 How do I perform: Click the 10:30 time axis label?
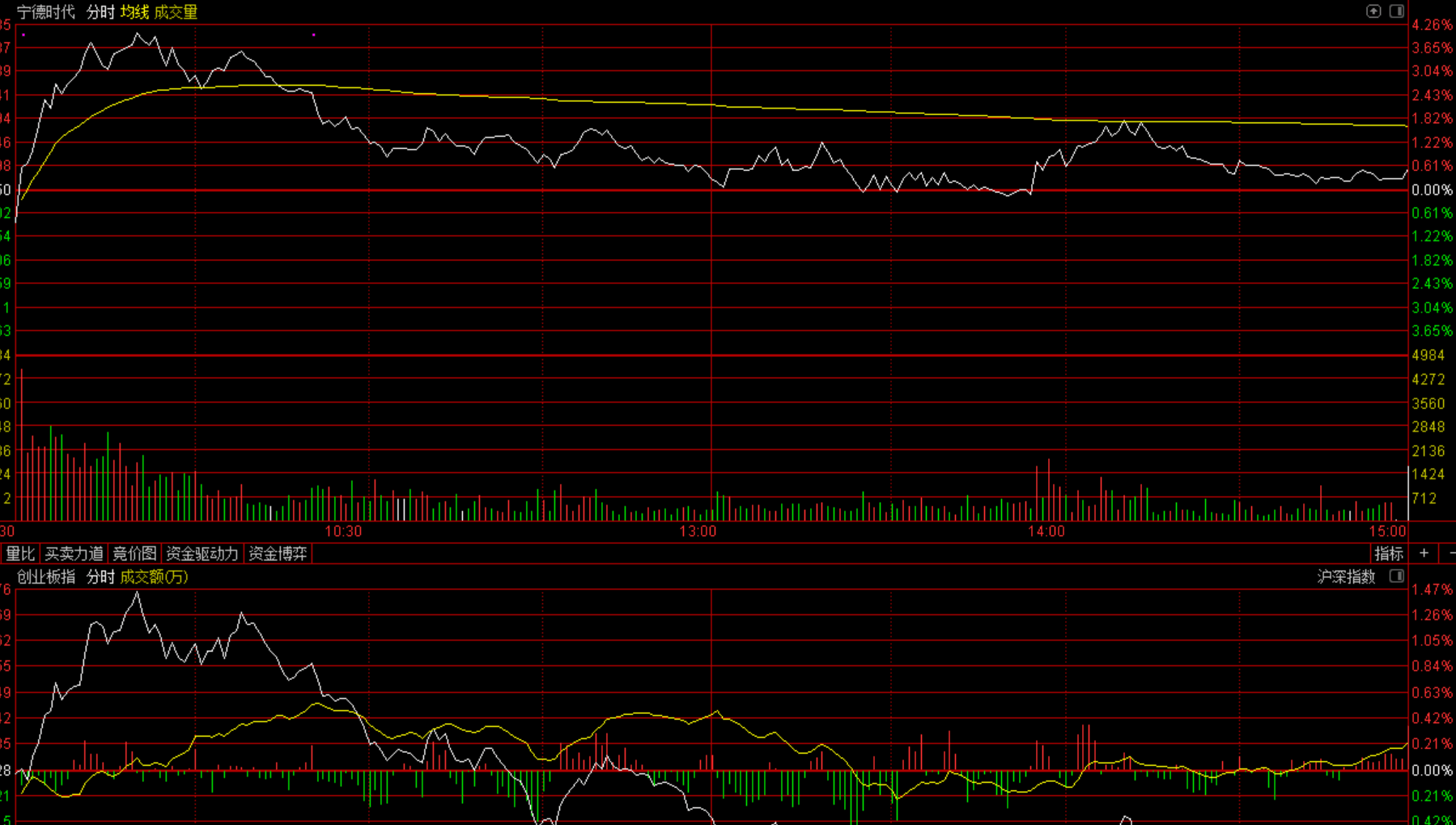pyautogui.click(x=343, y=531)
